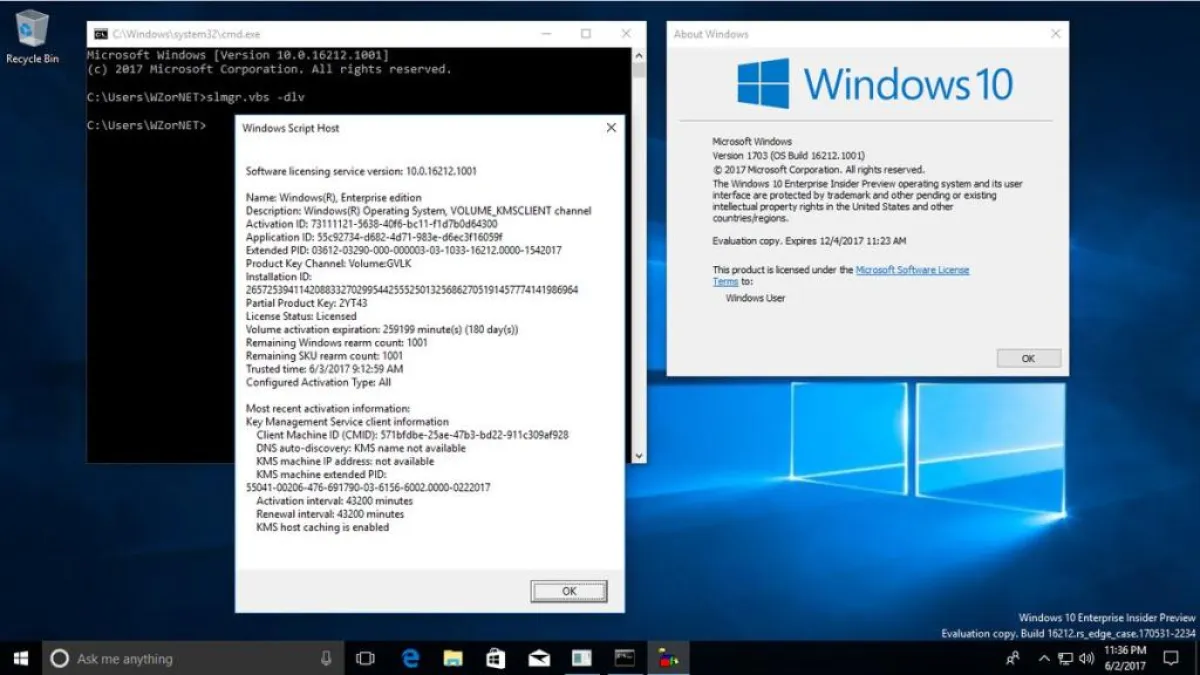Open File Explorer from the taskbar
1200x675 pixels.
[453, 658]
